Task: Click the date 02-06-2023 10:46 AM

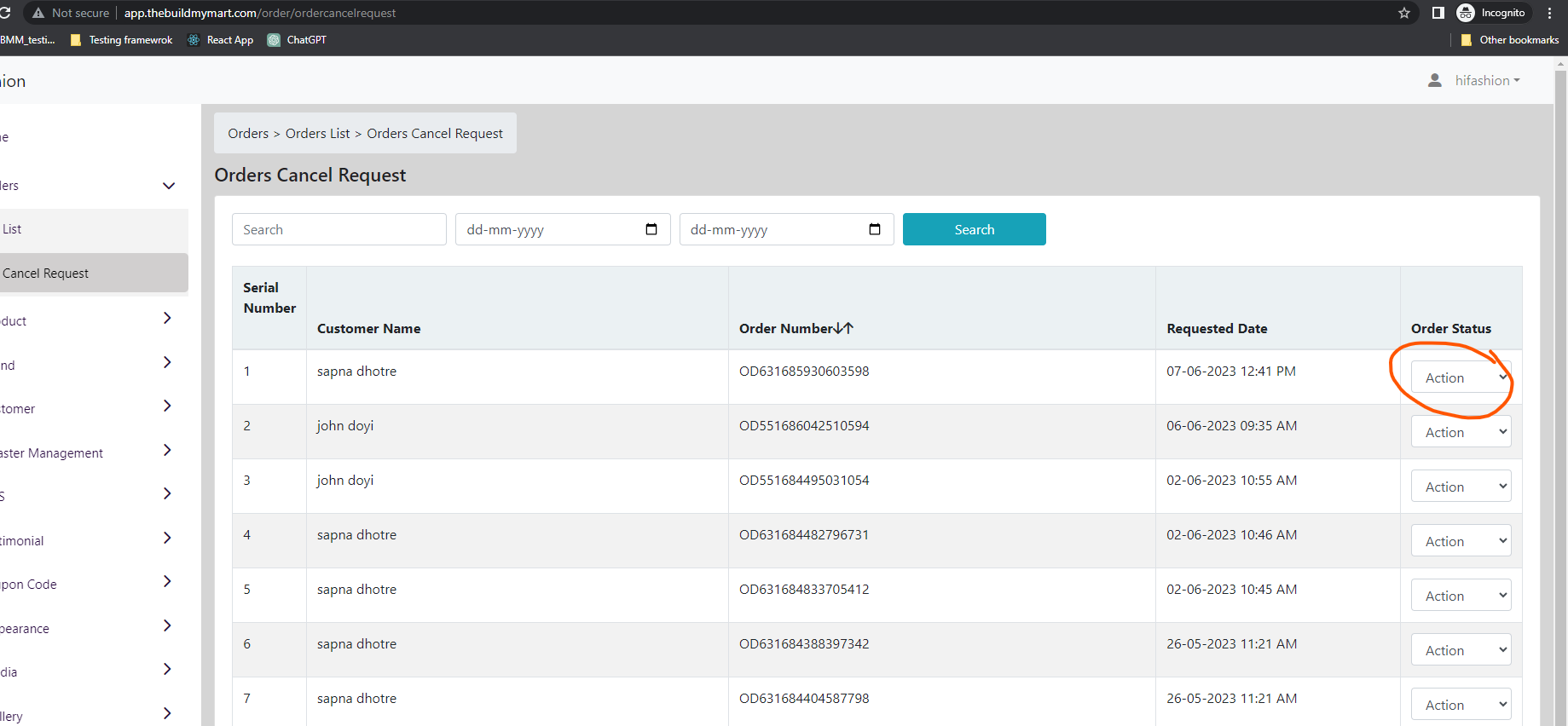Action: coord(1232,534)
